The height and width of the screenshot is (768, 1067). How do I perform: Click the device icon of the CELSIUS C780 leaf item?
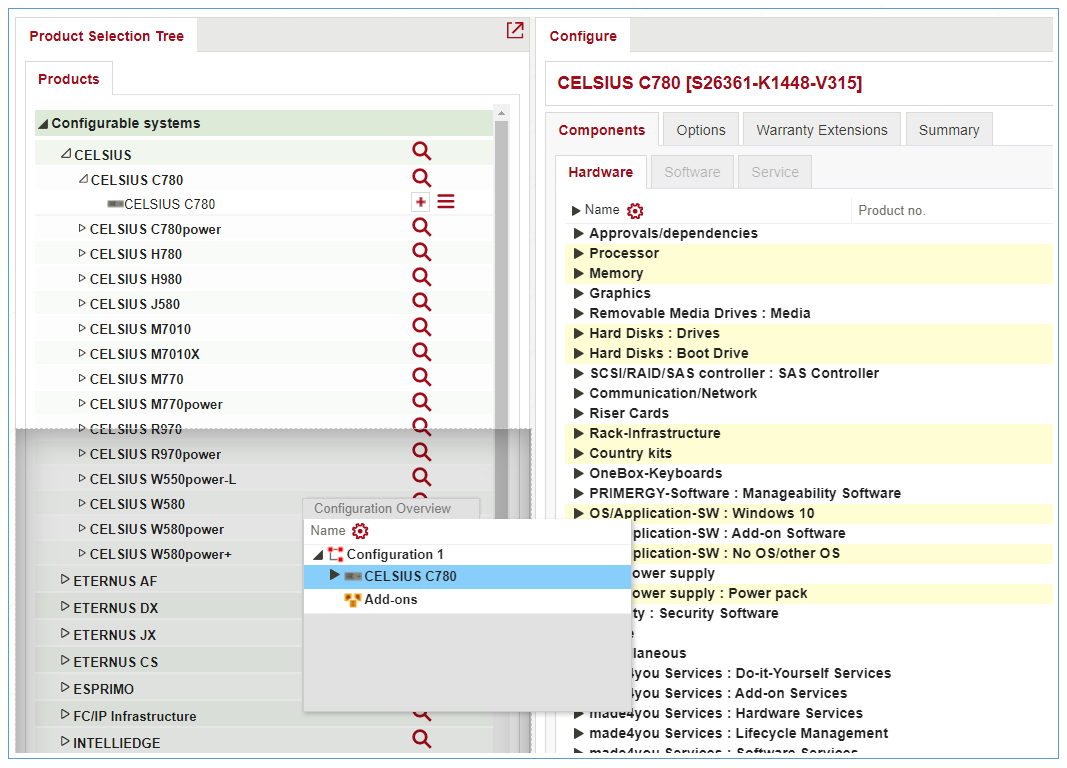(115, 204)
